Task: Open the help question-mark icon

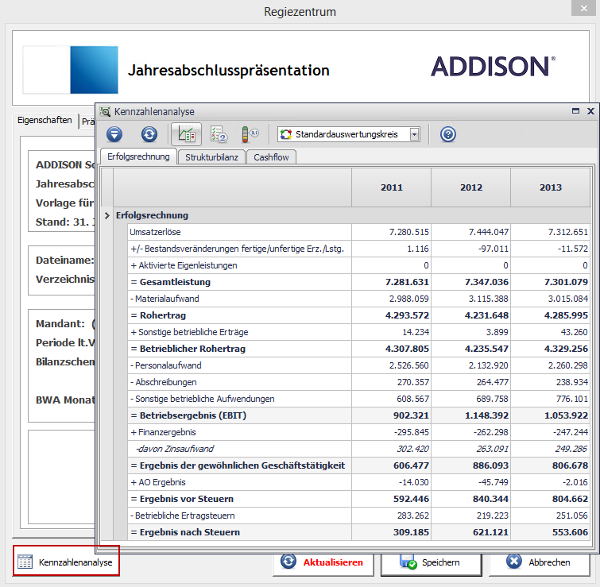Action: (448, 134)
